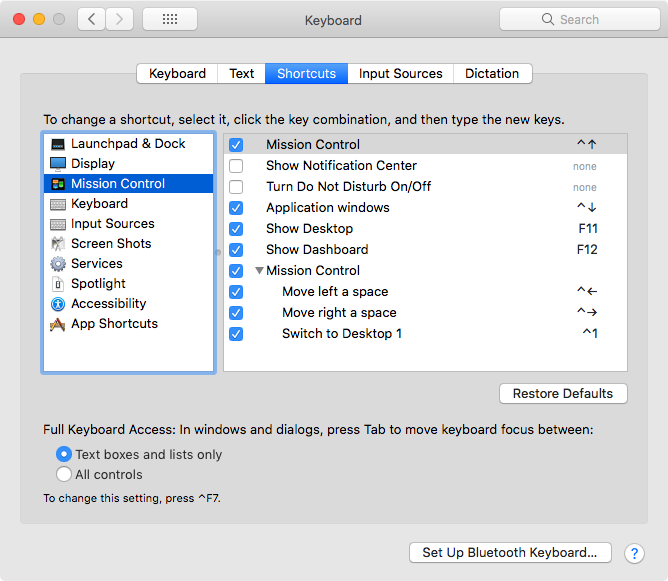The image size is (668, 581).
Task: Click the Display category icon
Action: (58, 164)
